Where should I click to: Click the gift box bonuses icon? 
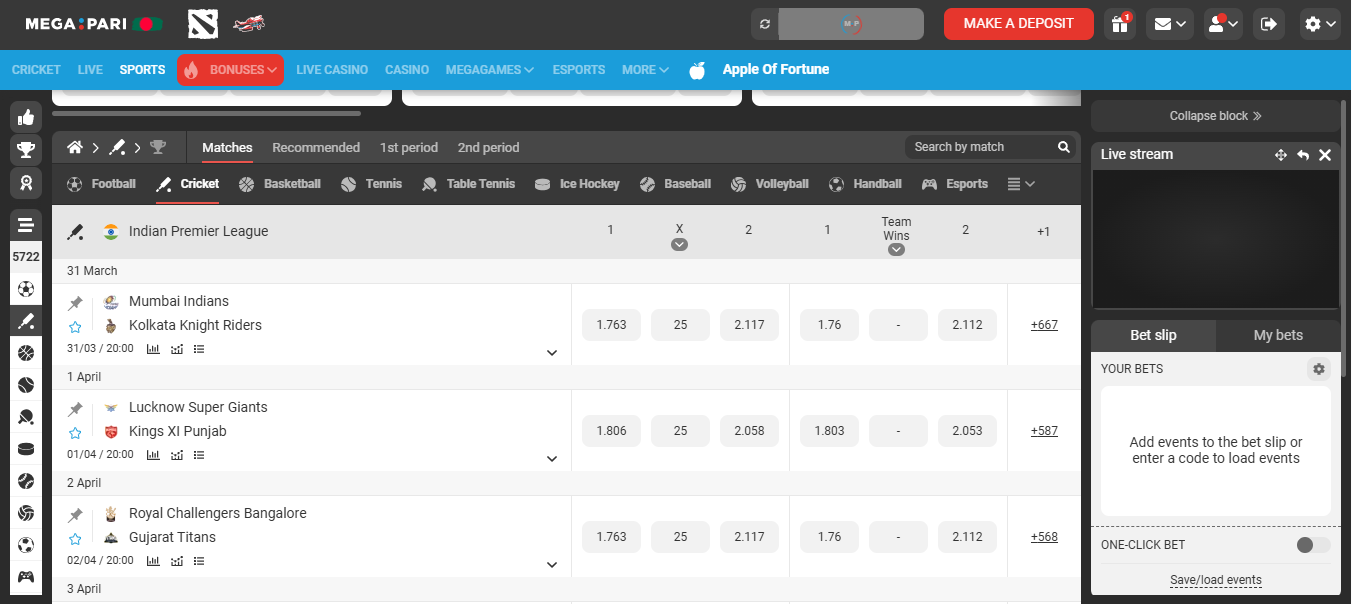[1119, 24]
